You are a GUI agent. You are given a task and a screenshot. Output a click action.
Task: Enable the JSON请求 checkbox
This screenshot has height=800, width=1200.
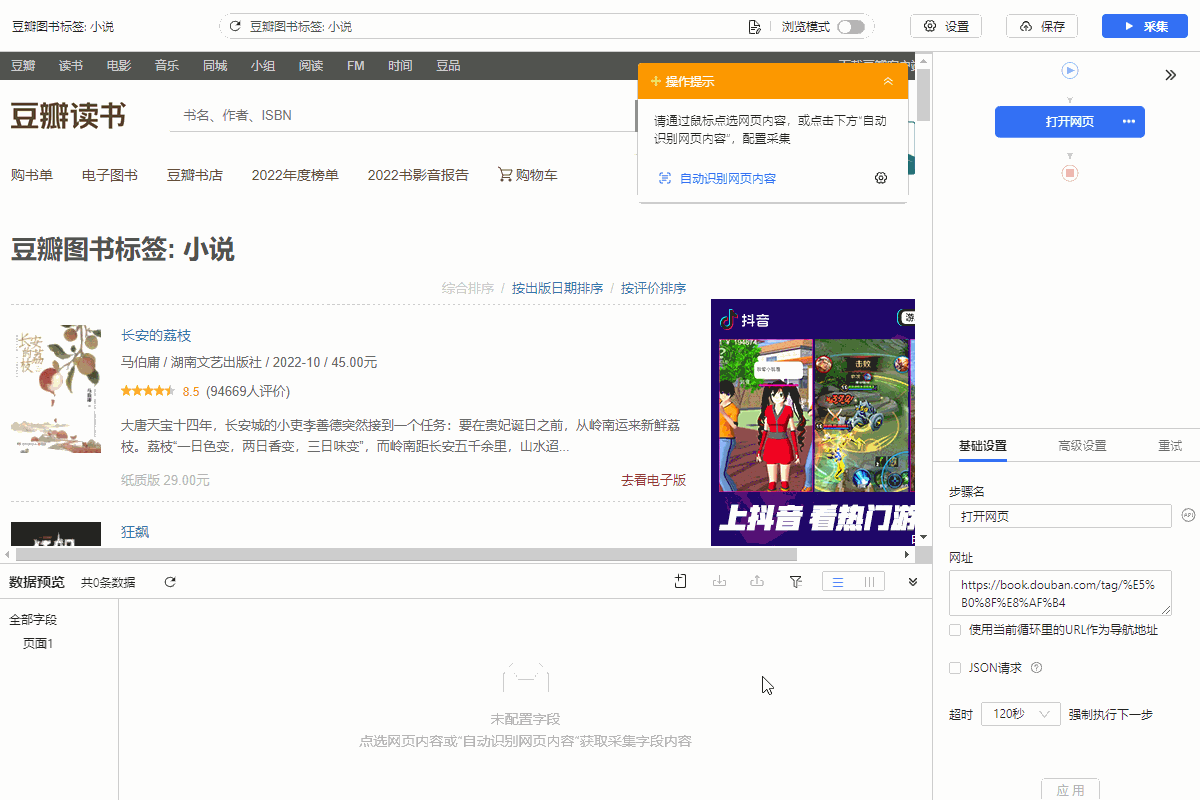coord(955,668)
